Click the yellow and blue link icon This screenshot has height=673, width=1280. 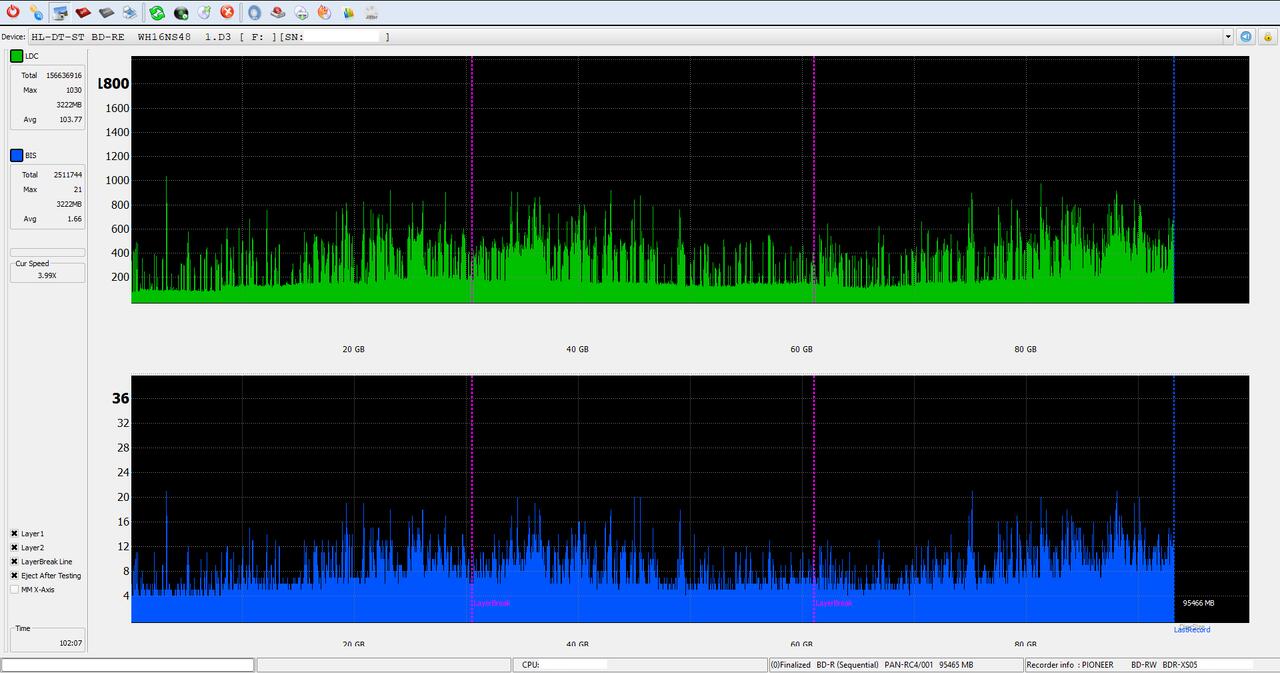point(36,13)
